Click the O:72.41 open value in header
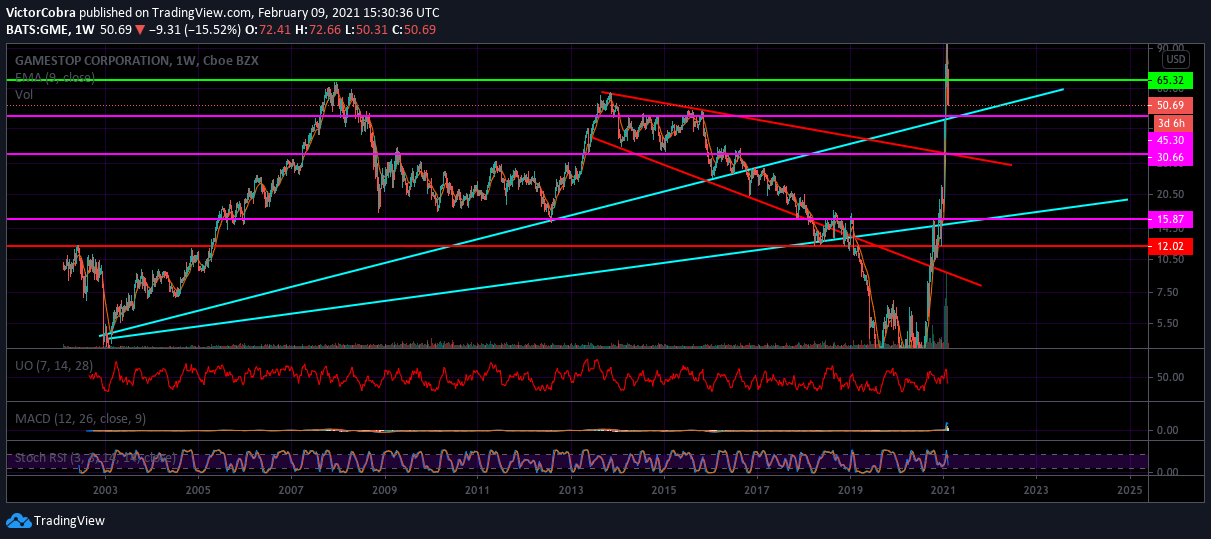Image resolution: width=1211 pixels, height=539 pixels. (x=267, y=30)
